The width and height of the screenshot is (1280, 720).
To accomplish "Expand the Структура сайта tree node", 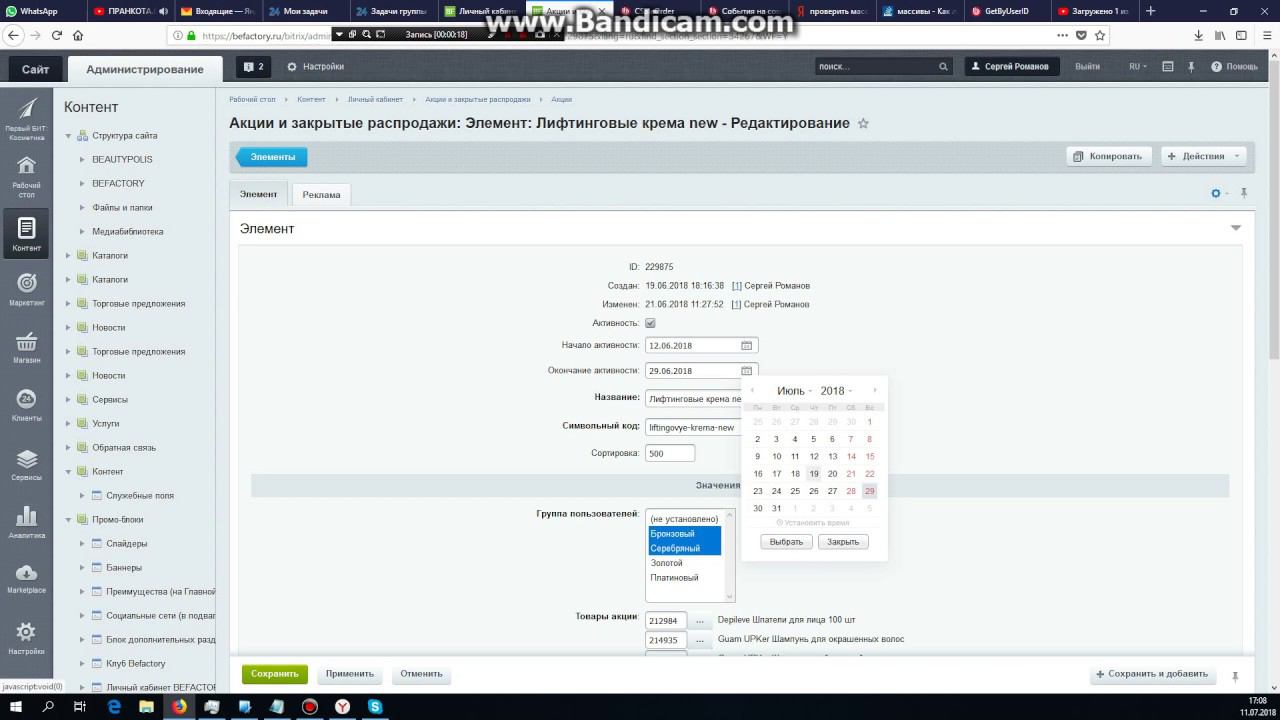I will coord(69,136).
